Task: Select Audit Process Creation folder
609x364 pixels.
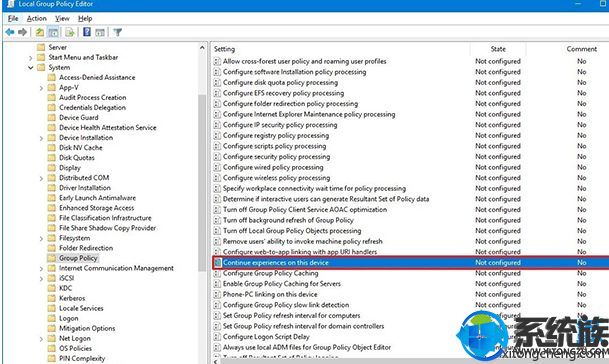Action: click(92, 98)
